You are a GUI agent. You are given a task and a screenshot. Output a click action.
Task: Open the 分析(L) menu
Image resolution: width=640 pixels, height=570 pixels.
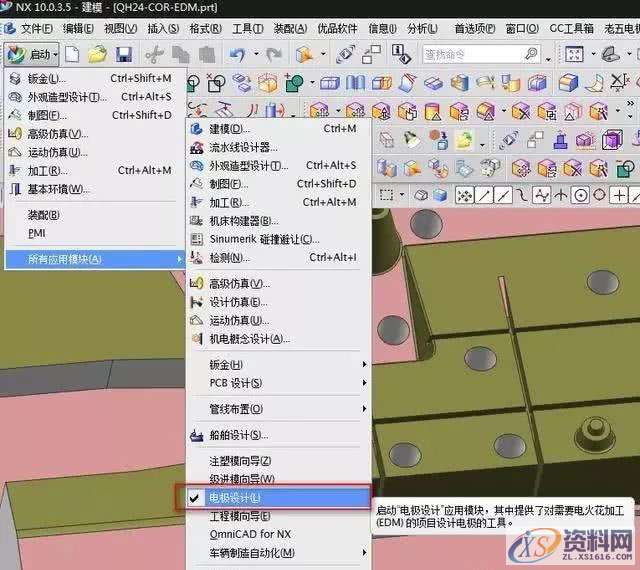click(422, 29)
